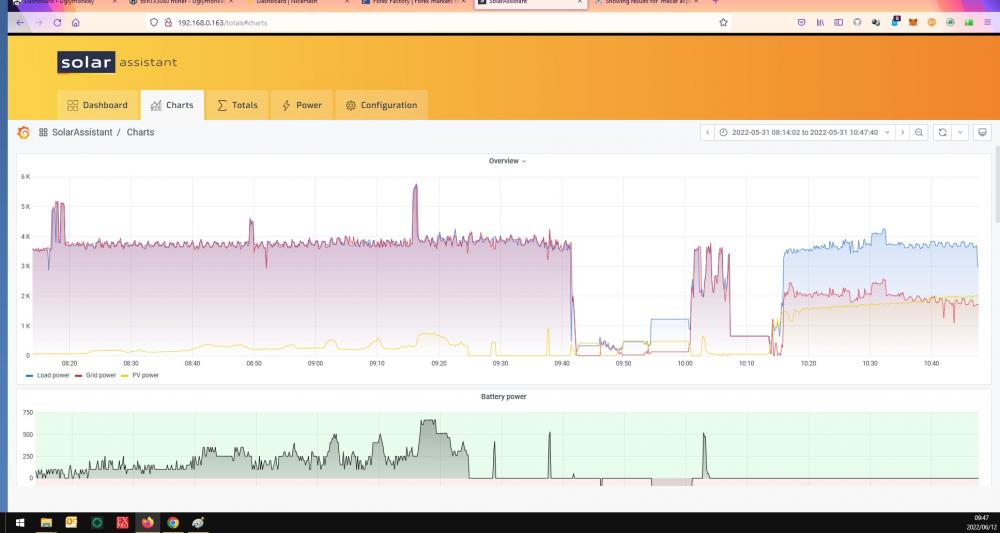Go back in Firefox

pyautogui.click(x=20, y=22)
